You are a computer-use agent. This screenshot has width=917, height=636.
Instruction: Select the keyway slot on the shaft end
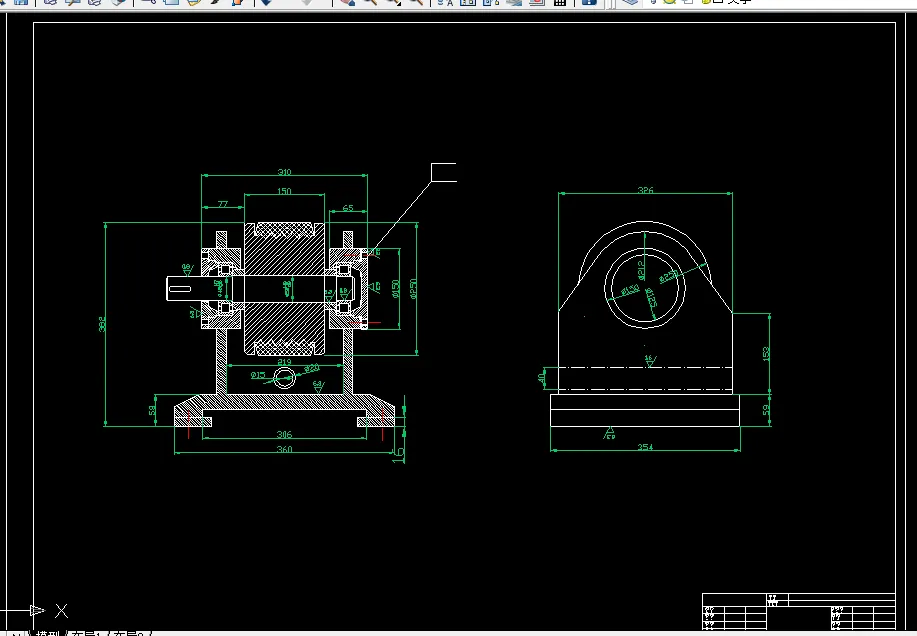point(180,289)
